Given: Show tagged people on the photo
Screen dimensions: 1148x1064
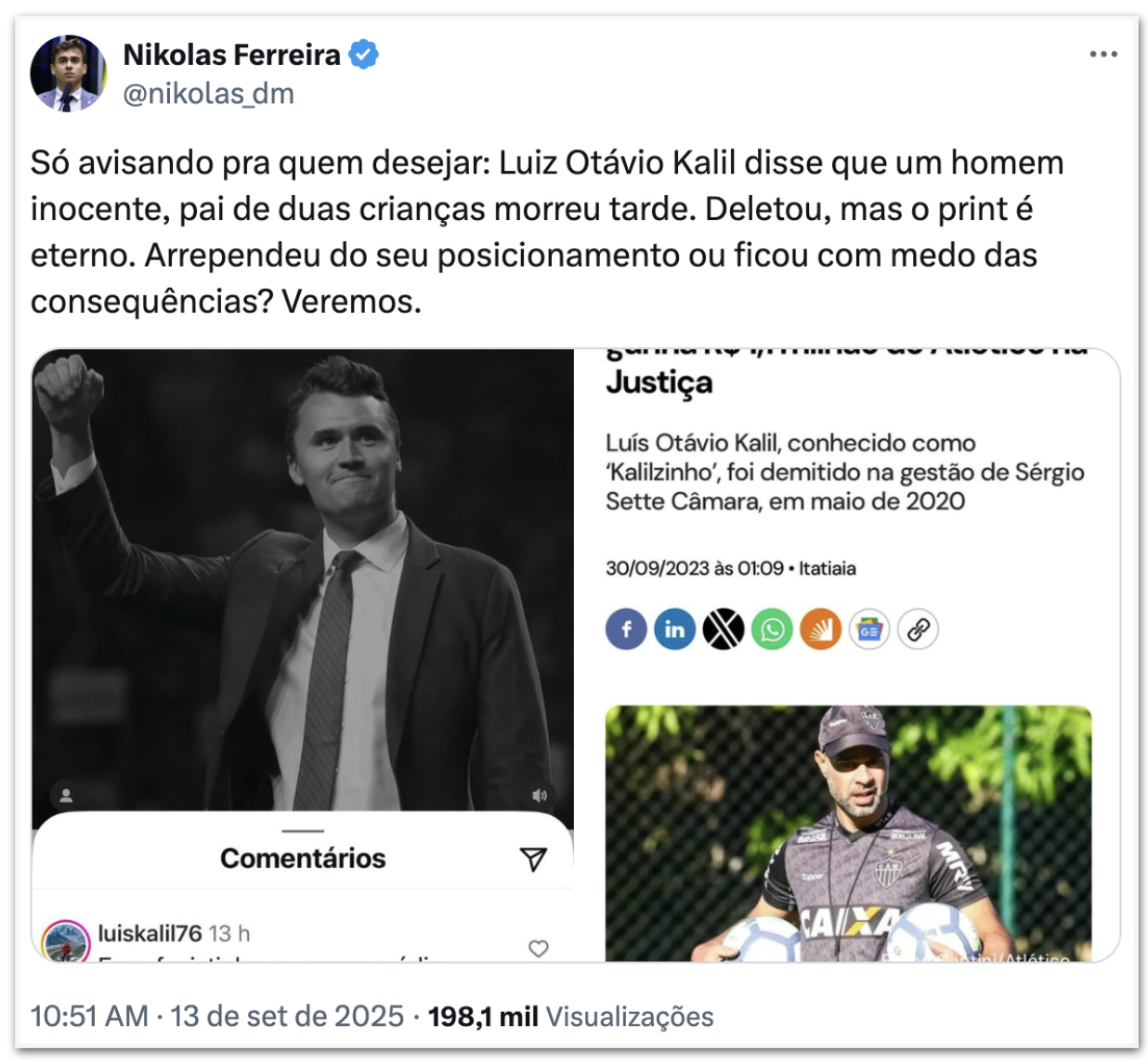Looking at the screenshot, I should [67, 796].
